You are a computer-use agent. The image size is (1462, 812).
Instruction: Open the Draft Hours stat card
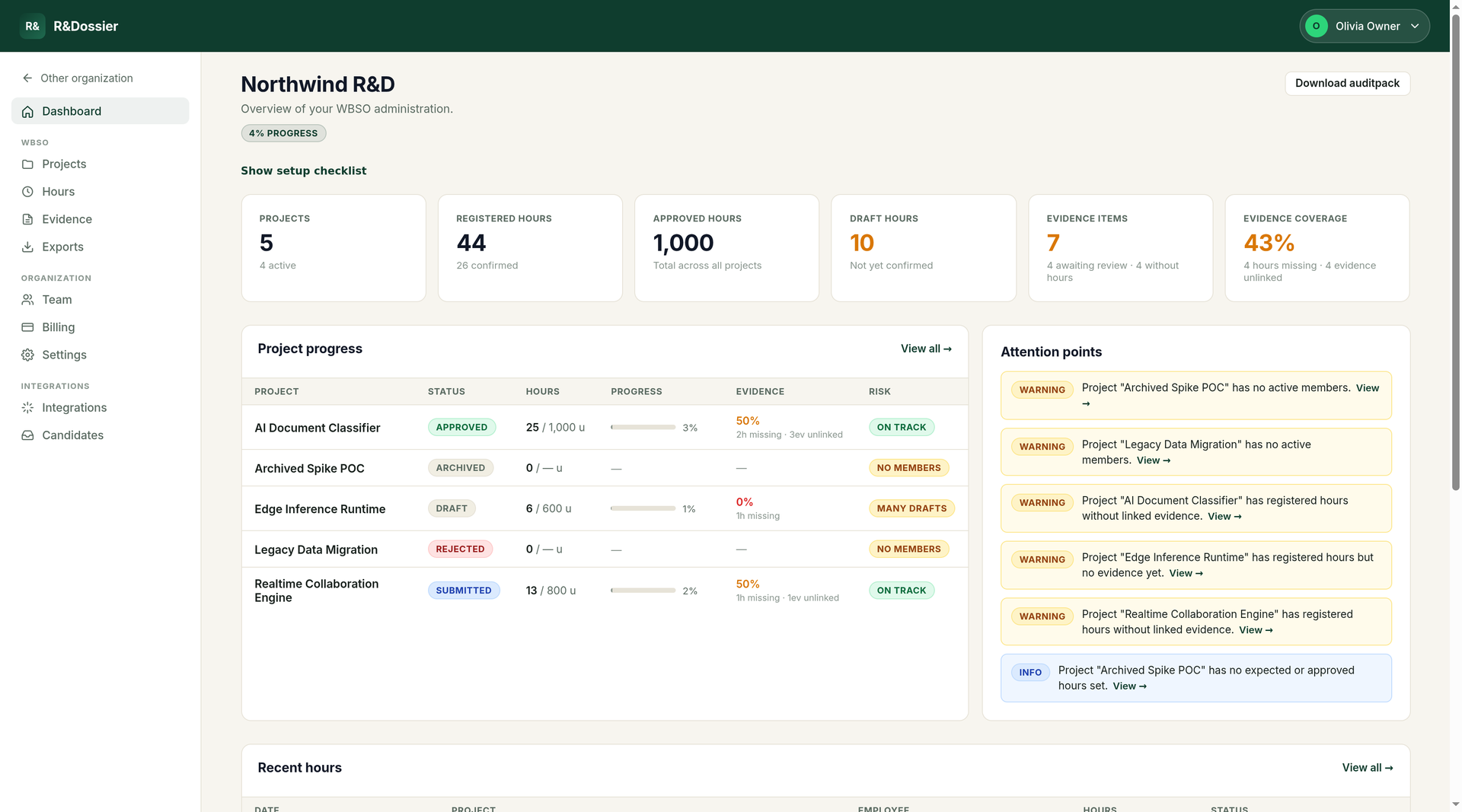coord(924,248)
